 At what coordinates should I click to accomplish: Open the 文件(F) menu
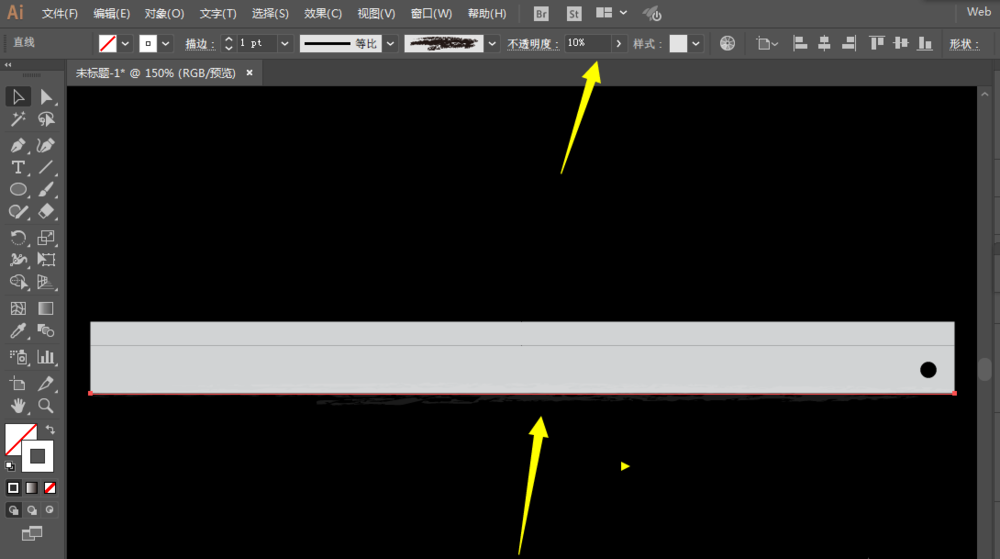59,13
